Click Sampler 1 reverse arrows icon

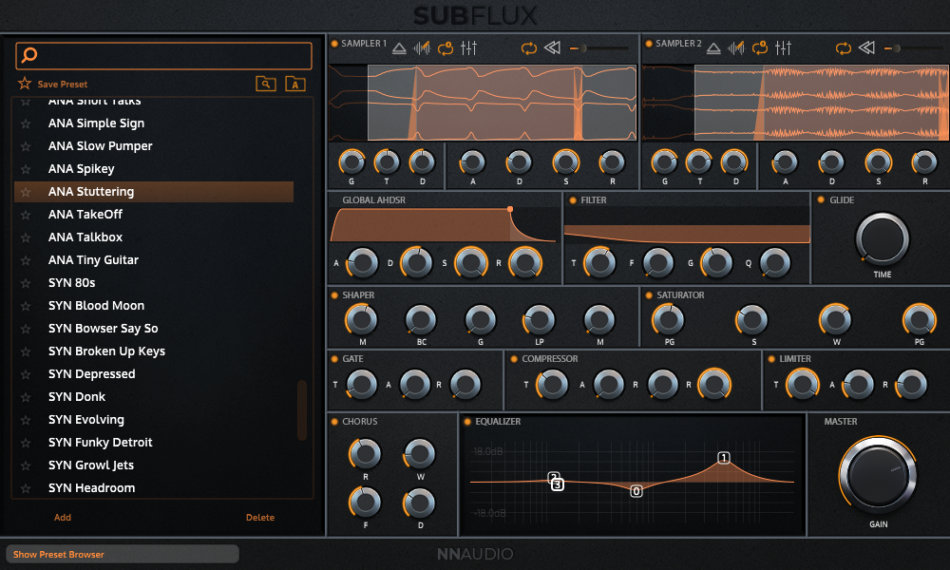(552, 47)
